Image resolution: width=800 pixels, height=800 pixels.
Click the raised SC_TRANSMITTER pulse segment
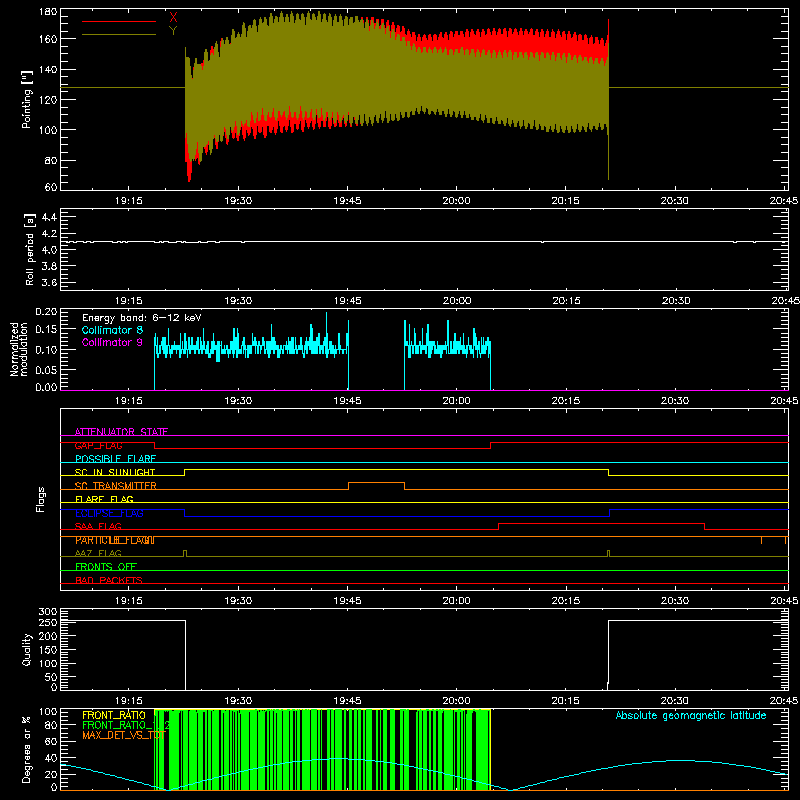pos(377,483)
